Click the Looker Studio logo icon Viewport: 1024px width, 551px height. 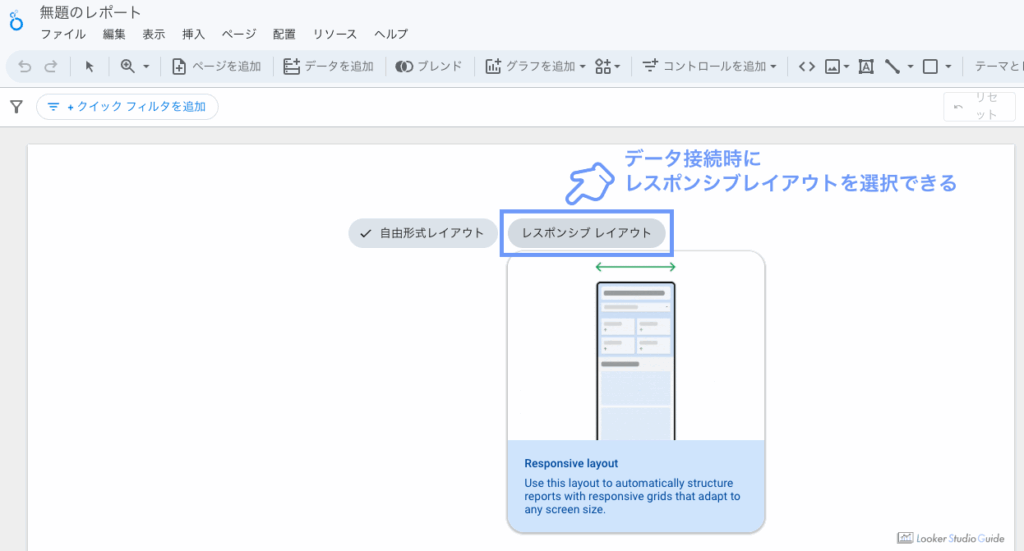coord(16,21)
